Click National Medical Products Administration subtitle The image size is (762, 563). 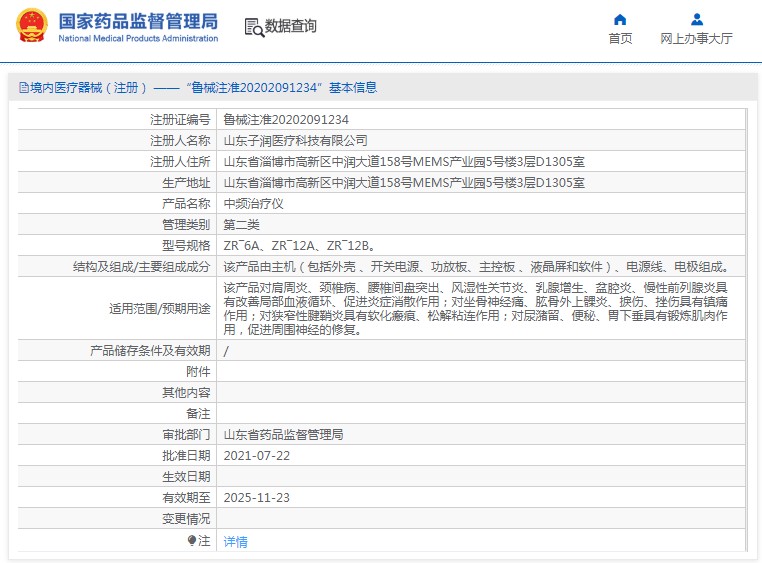click(138, 38)
